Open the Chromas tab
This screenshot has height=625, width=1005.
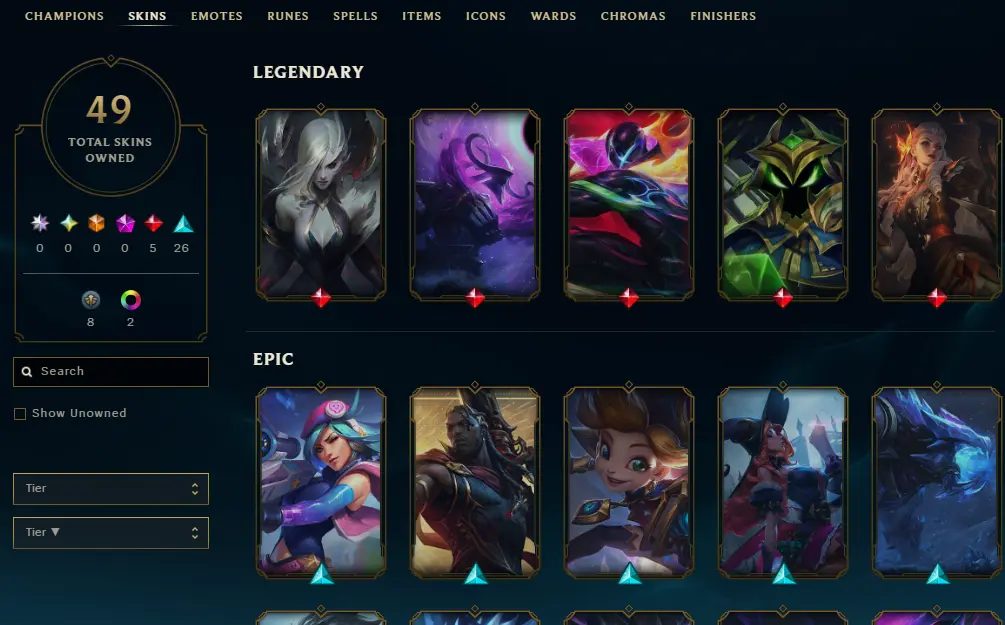(x=633, y=16)
